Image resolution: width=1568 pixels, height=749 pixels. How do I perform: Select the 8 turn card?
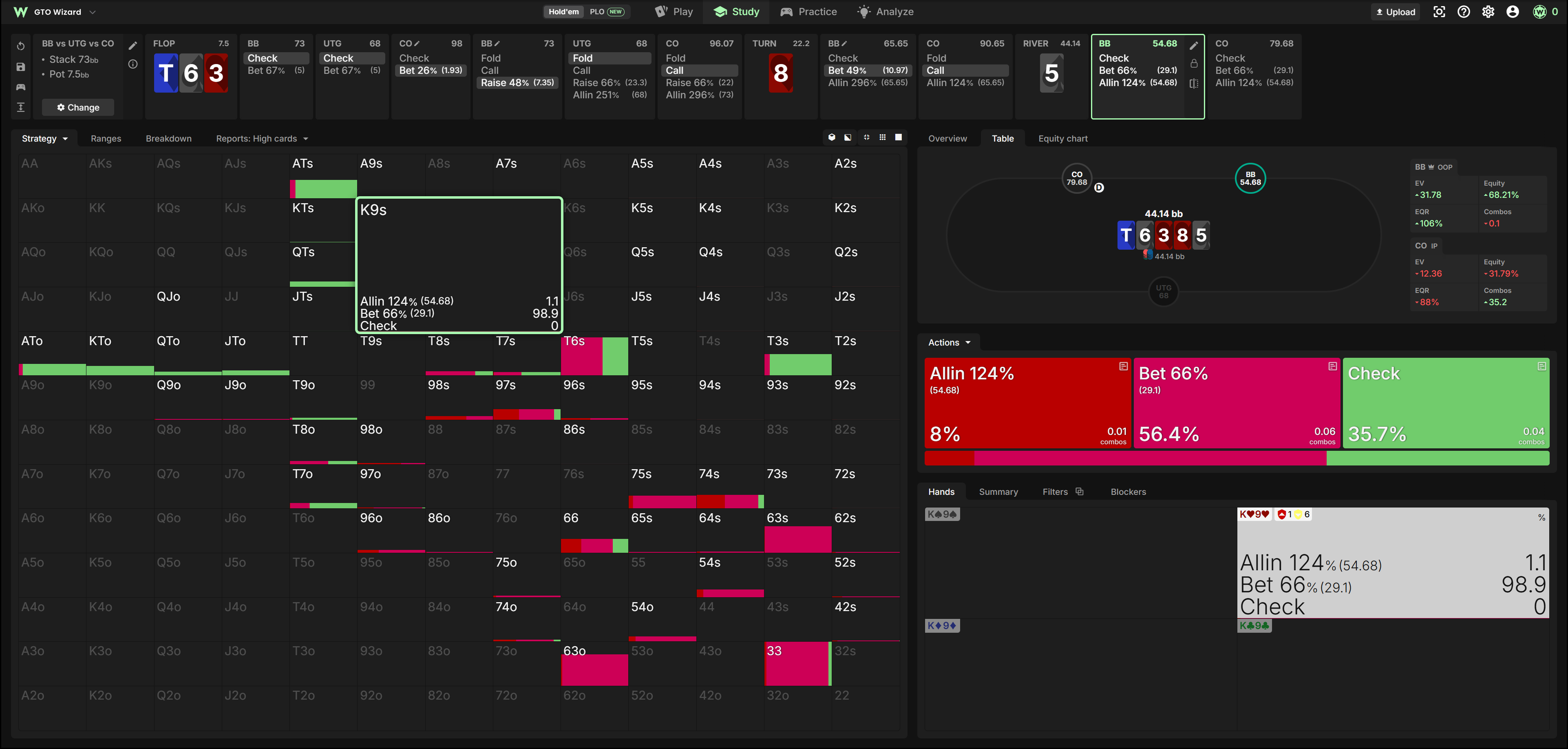pyautogui.click(x=780, y=73)
